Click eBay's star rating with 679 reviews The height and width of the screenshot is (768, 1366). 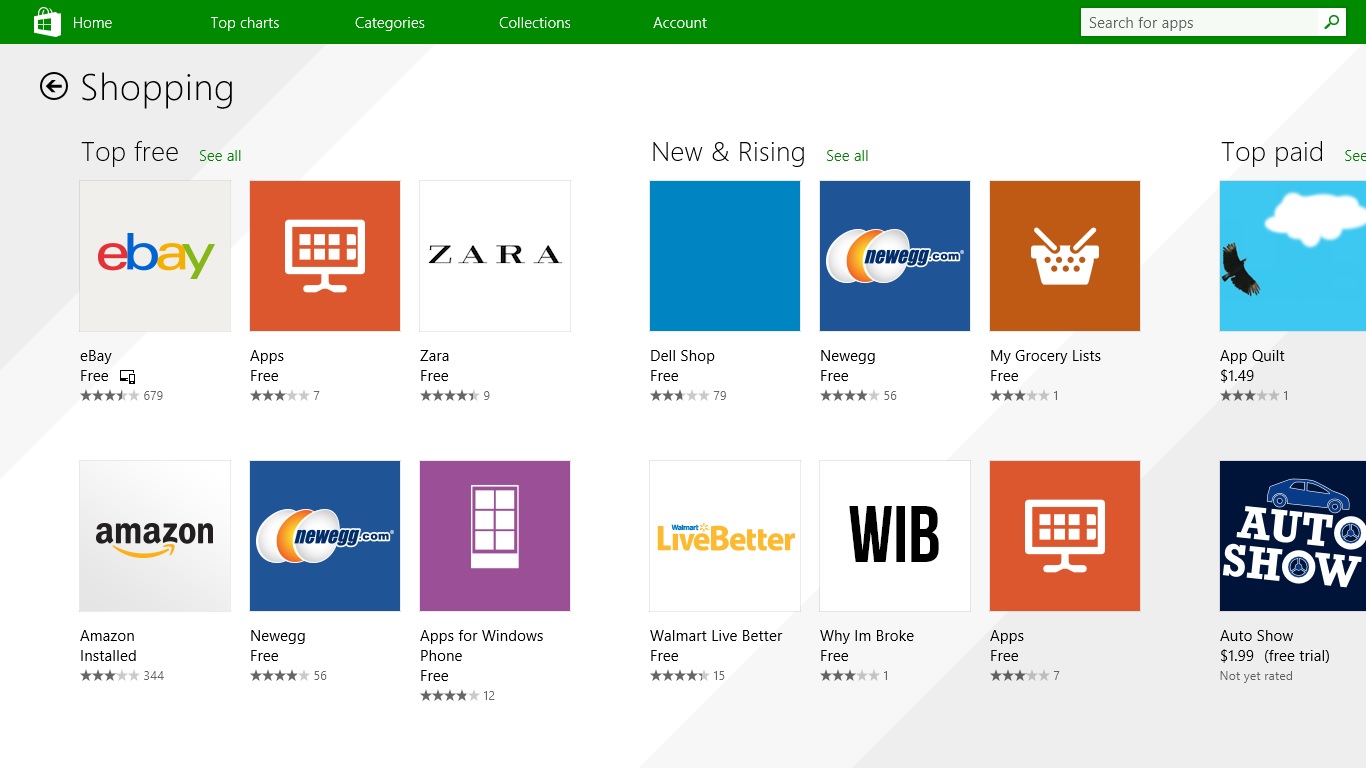pos(121,396)
